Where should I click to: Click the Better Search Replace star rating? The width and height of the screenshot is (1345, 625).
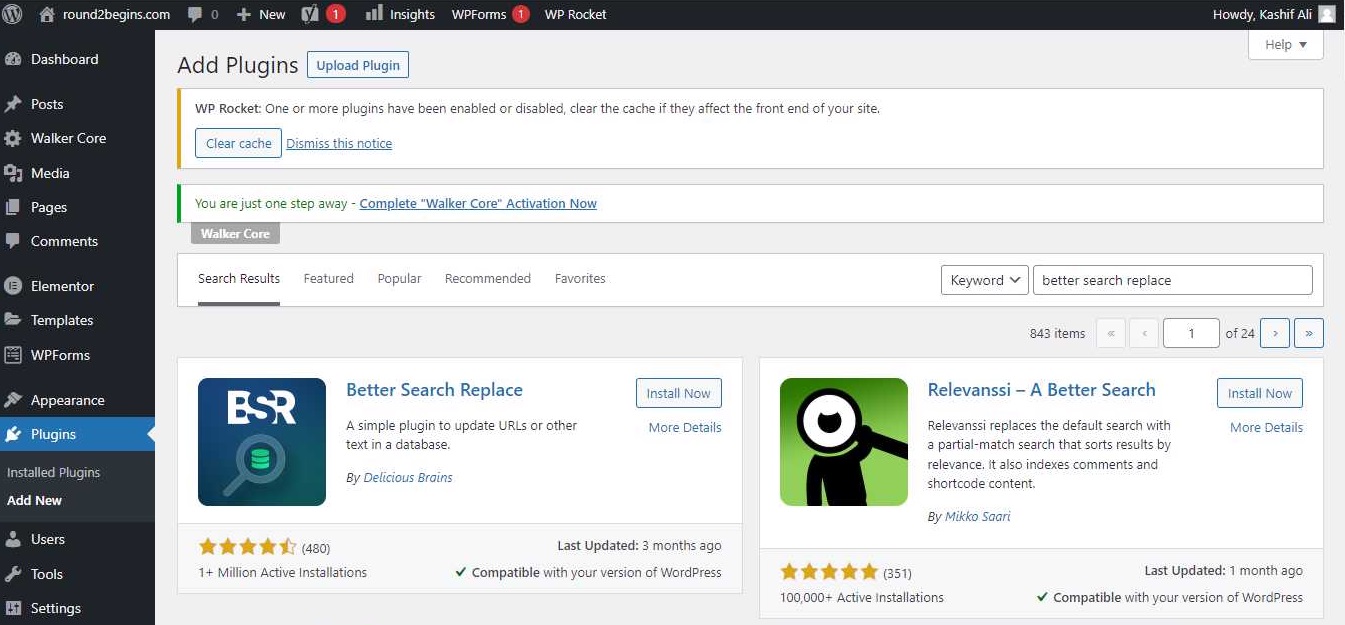point(247,546)
